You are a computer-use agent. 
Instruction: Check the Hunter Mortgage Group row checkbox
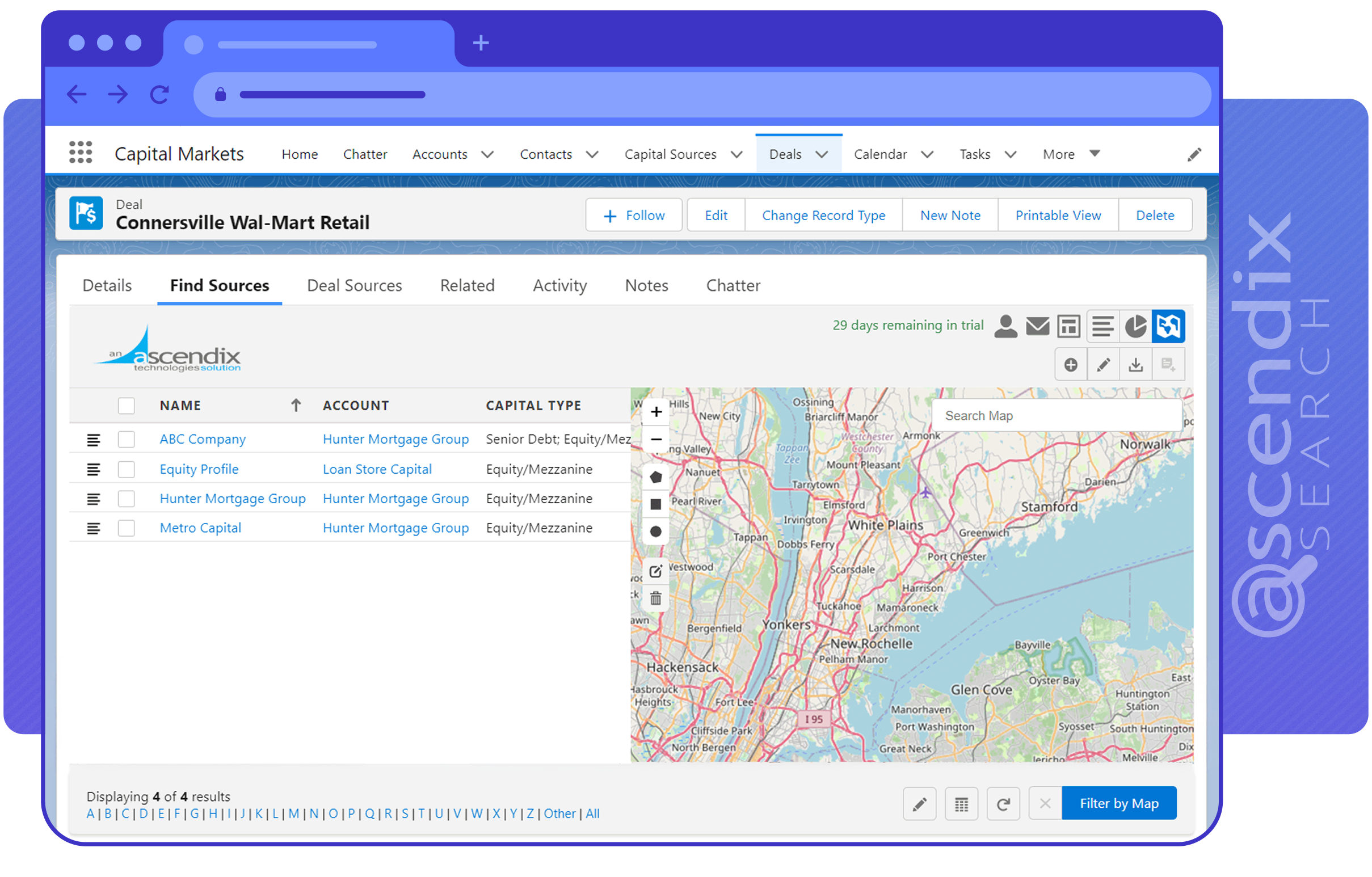tap(127, 499)
